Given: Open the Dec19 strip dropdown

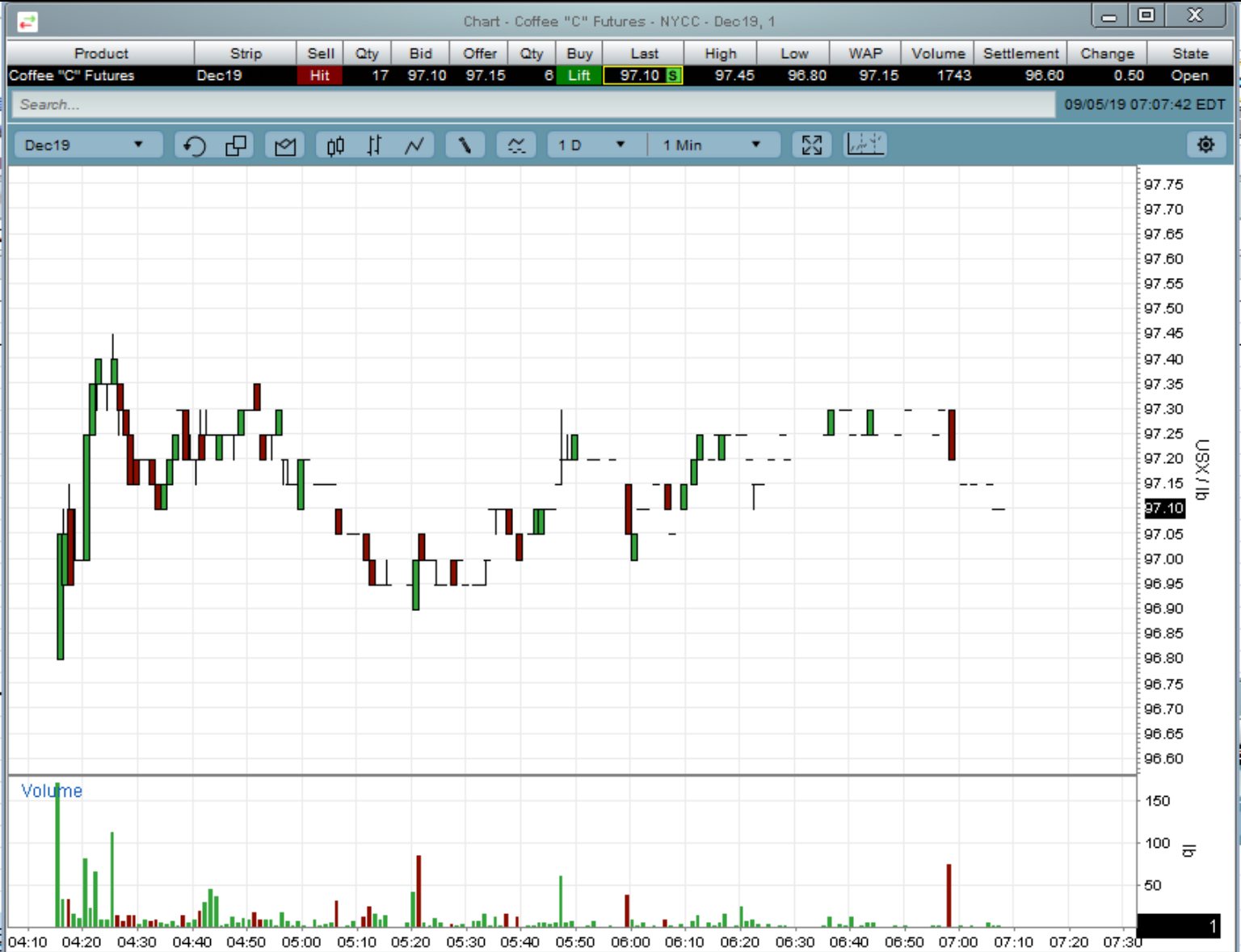Looking at the screenshot, I should click(x=85, y=145).
